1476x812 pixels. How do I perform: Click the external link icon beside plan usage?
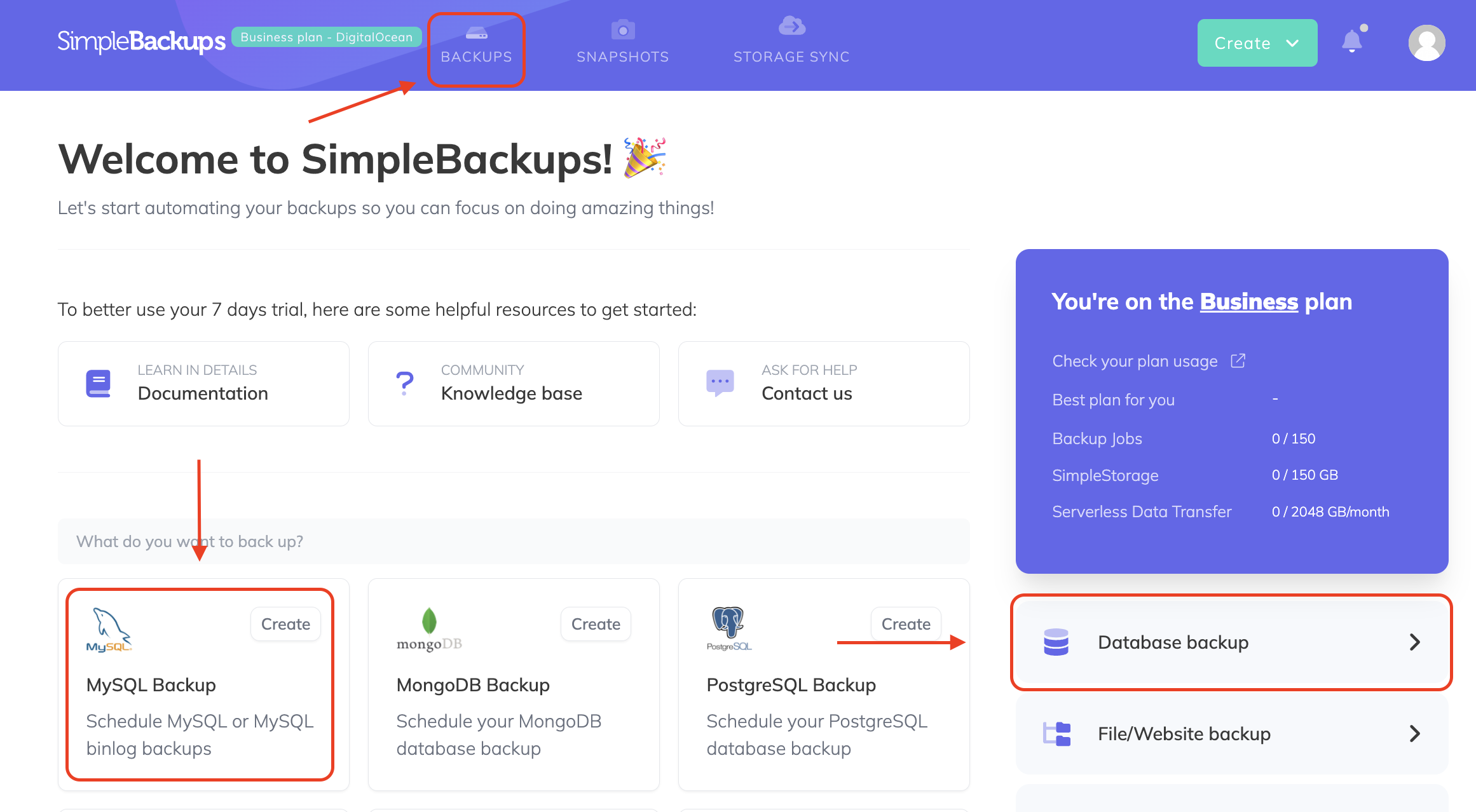pos(1238,361)
